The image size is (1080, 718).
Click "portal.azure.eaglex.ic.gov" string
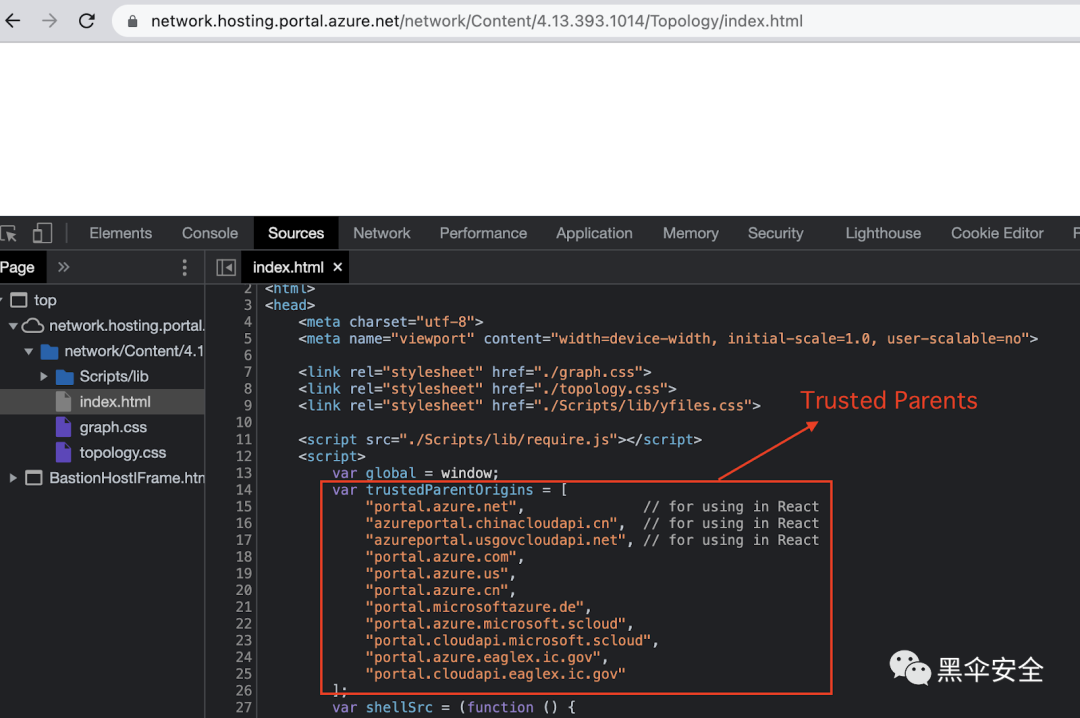(x=483, y=657)
